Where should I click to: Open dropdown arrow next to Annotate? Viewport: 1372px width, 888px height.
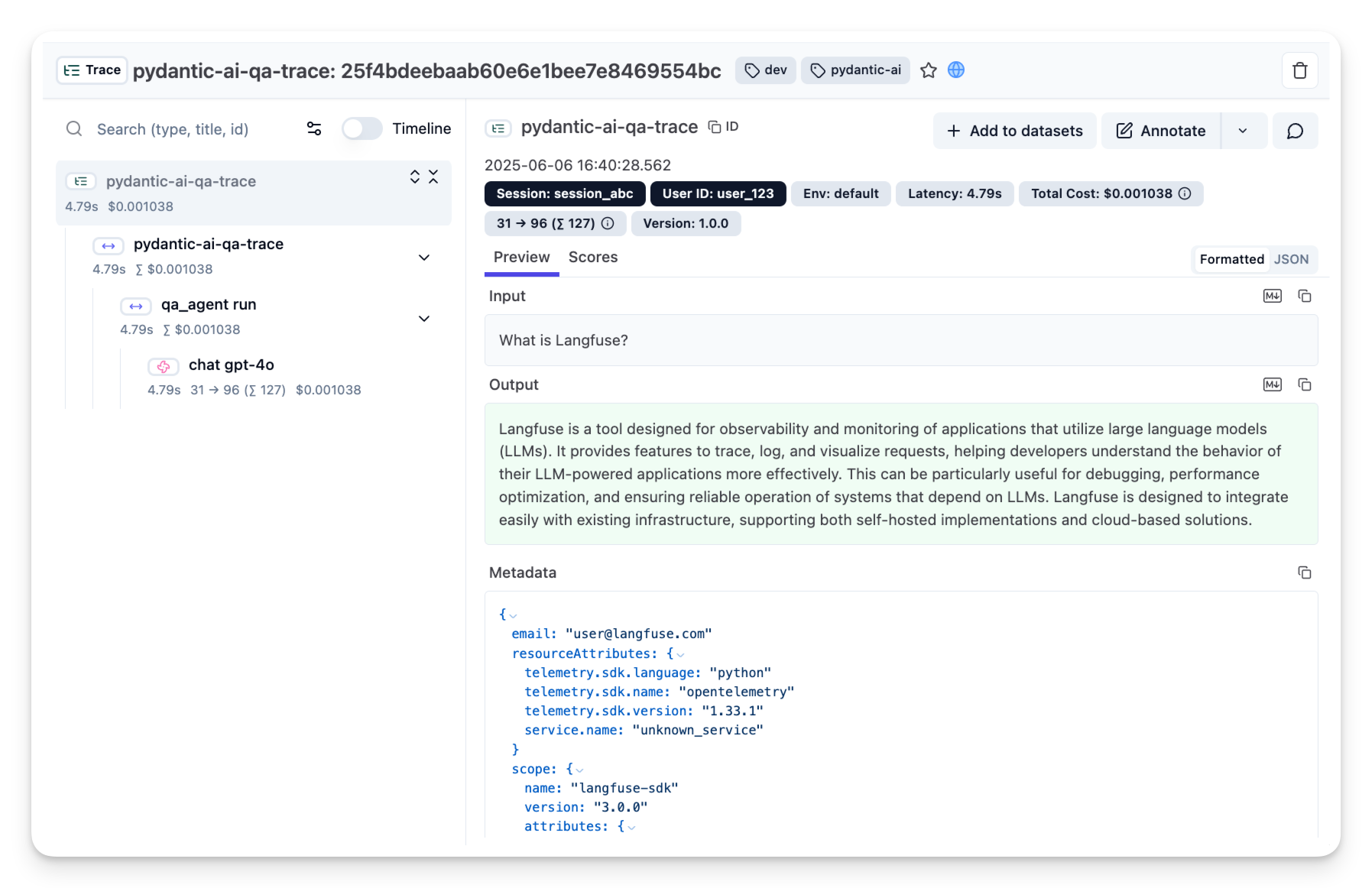pos(1243,131)
